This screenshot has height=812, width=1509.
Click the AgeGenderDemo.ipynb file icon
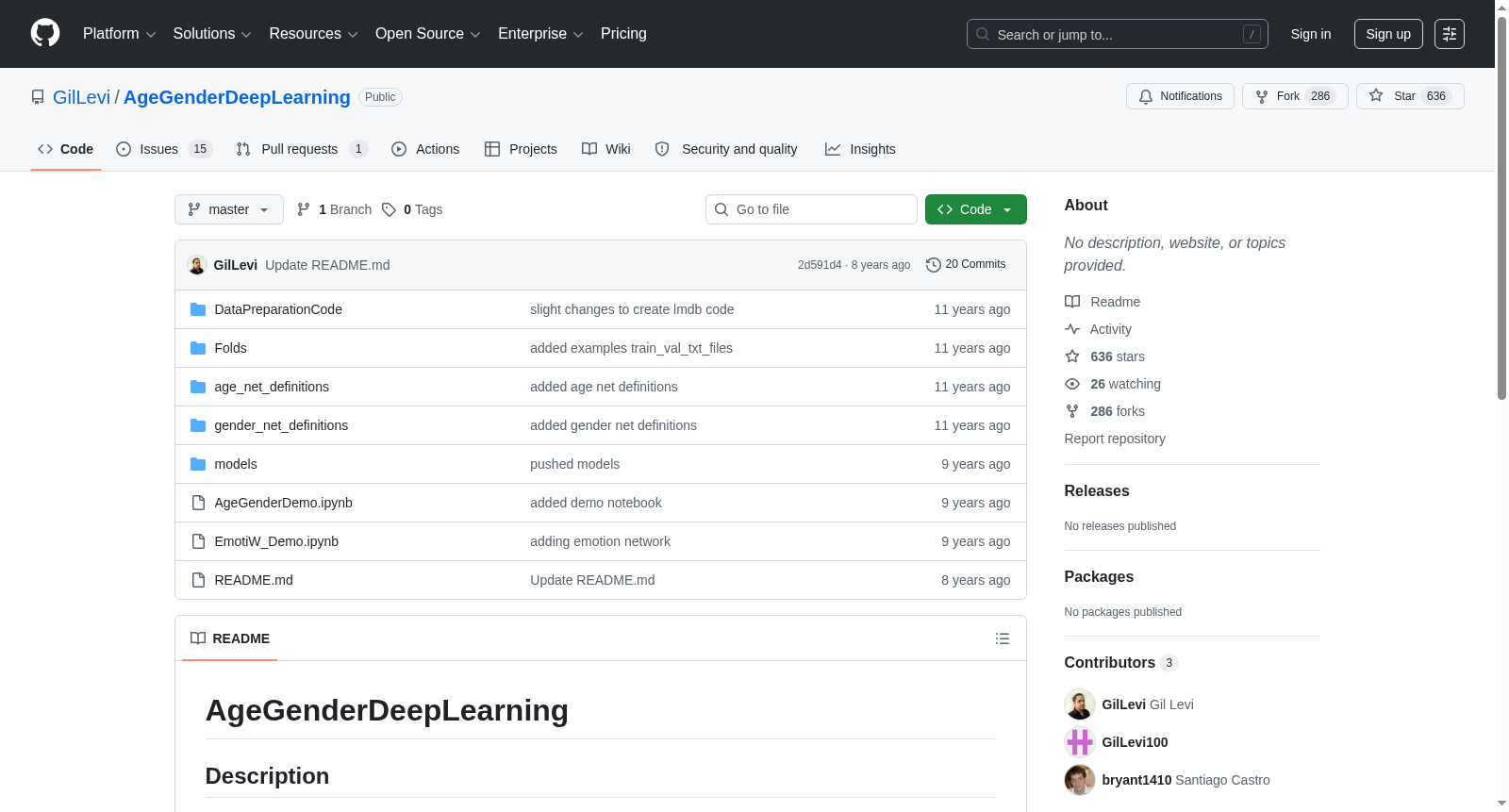(198, 503)
